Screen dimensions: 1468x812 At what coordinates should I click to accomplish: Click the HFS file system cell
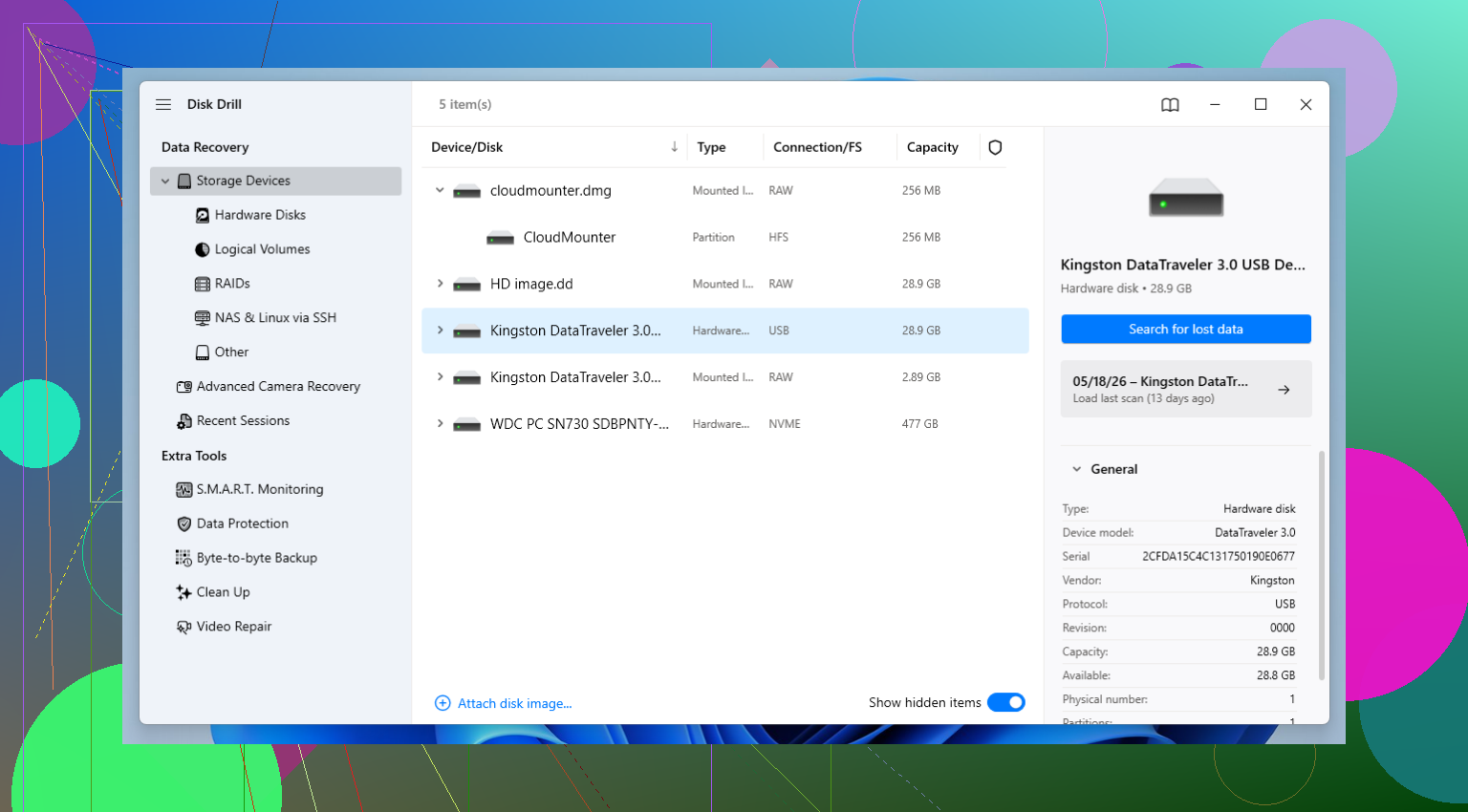pos(779,238)
